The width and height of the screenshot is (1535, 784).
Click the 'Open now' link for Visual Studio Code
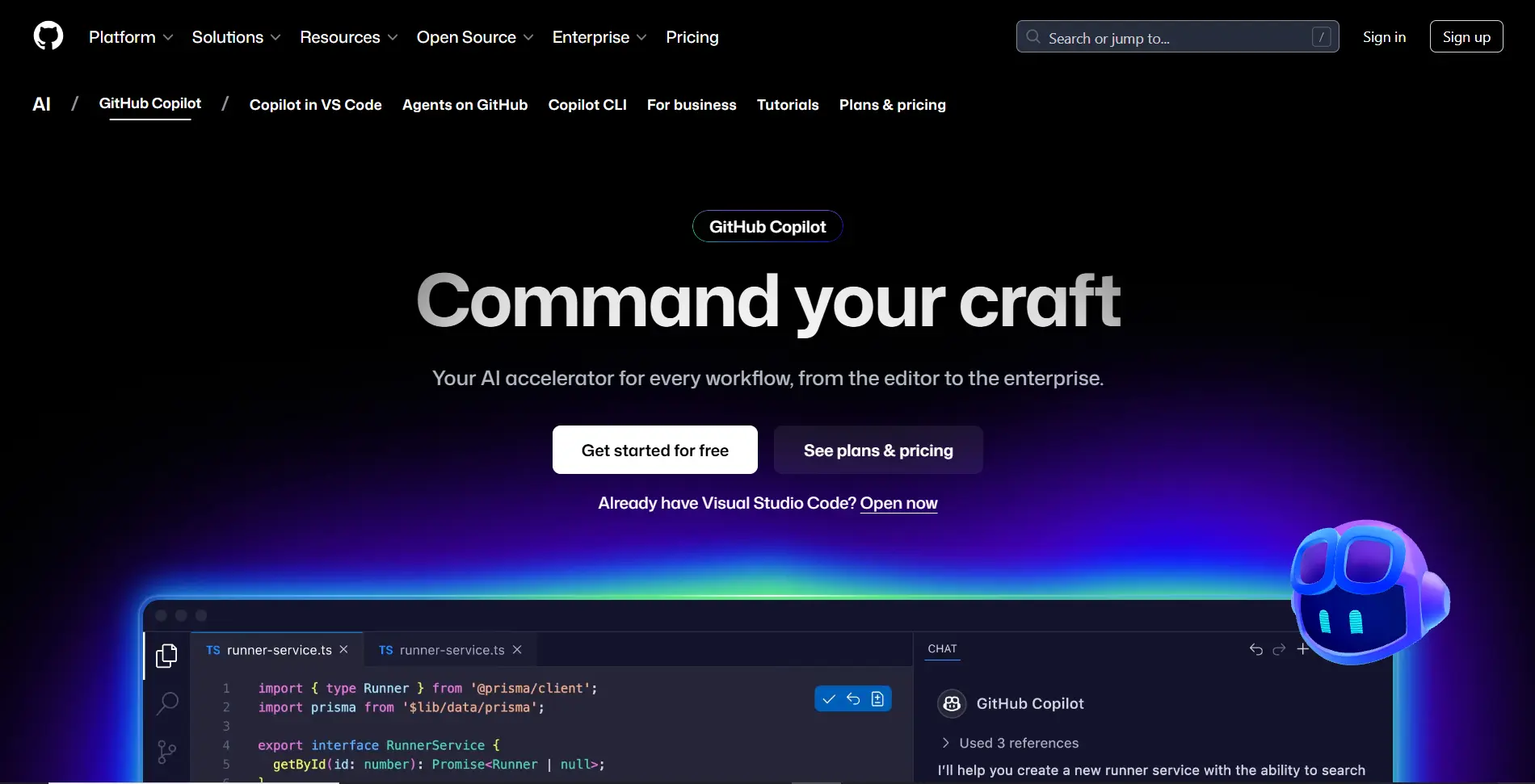[x=898, y=502]
